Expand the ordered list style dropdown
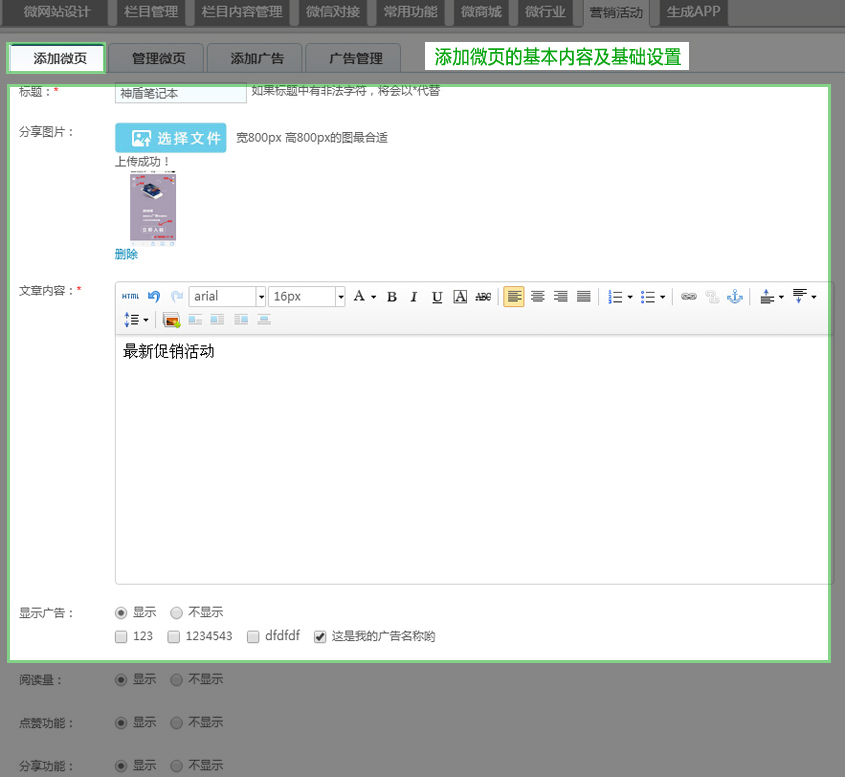Viewport: 845px width, 777px height. (630, 297)
